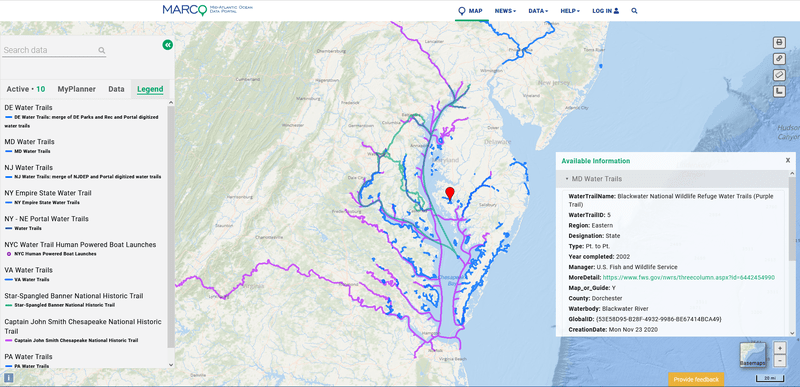This screenshot has height=387, width=800.
Task: Collapse the left data panel
Action: 168,45
